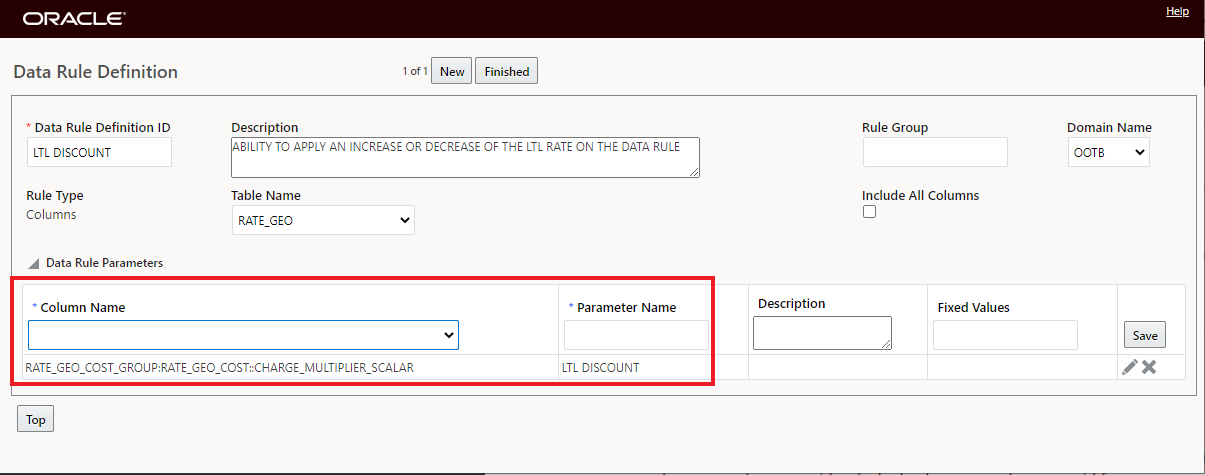
Task: Open the Column Name dropdown
Action: point(243,335)
